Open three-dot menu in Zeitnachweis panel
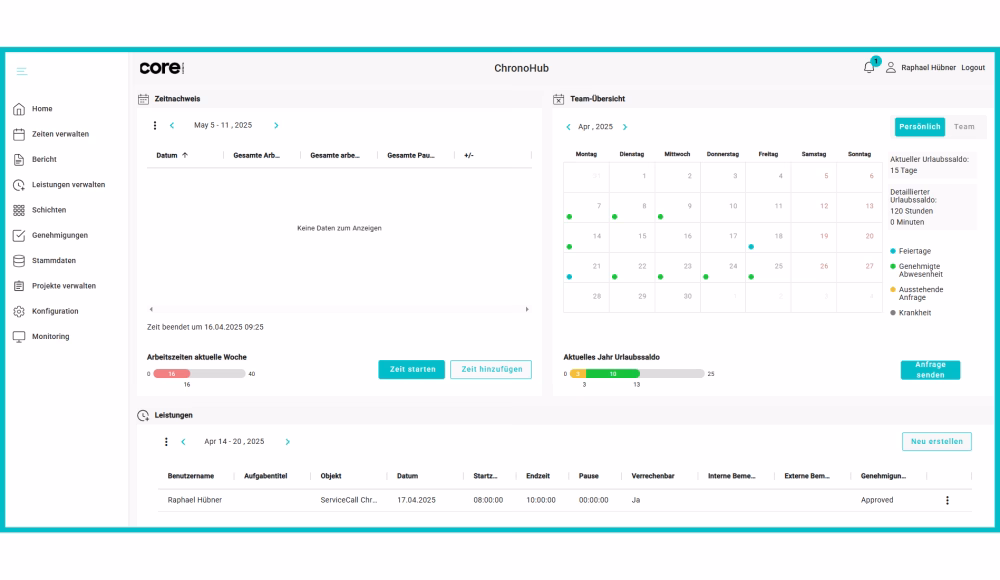The height and width of the screenshot is (580, 1000). click(x=154, y=126)
